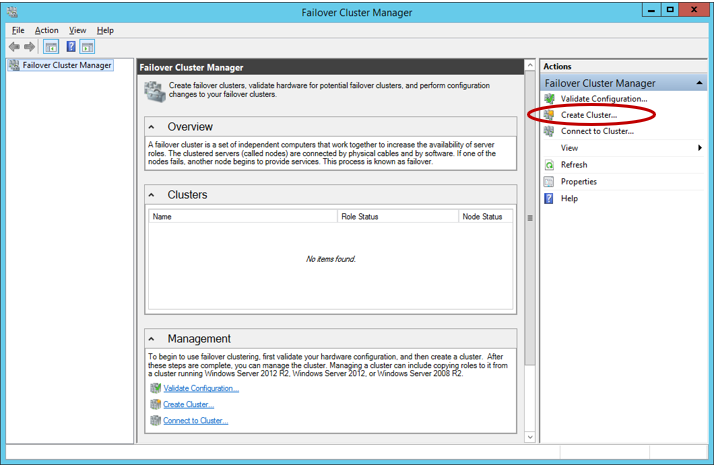This screenshot has width=716, height=469.
Task: Sort by the Role Status column header
Action: click(398, 216)
